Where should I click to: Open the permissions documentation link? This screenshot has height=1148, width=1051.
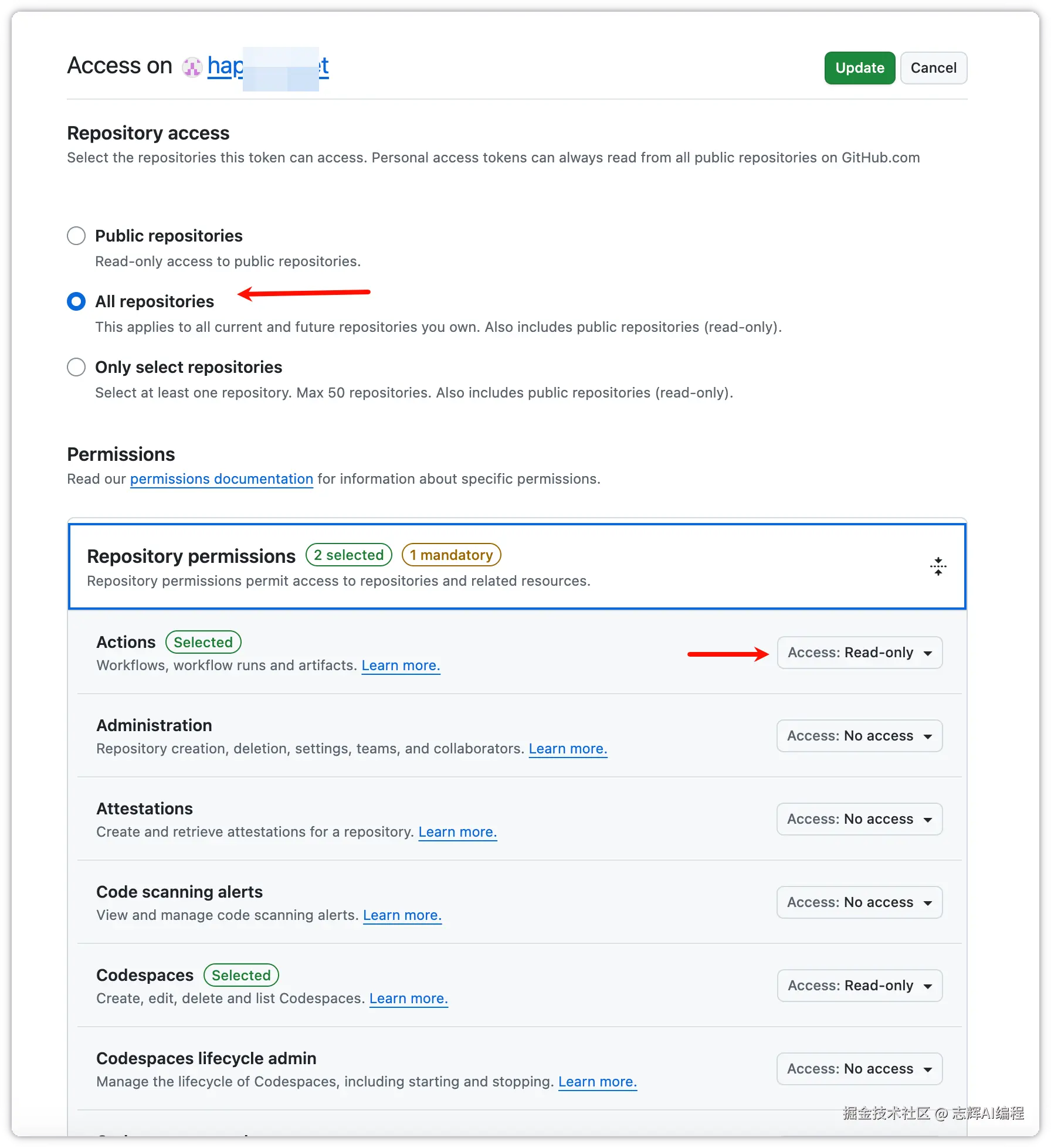221,479
